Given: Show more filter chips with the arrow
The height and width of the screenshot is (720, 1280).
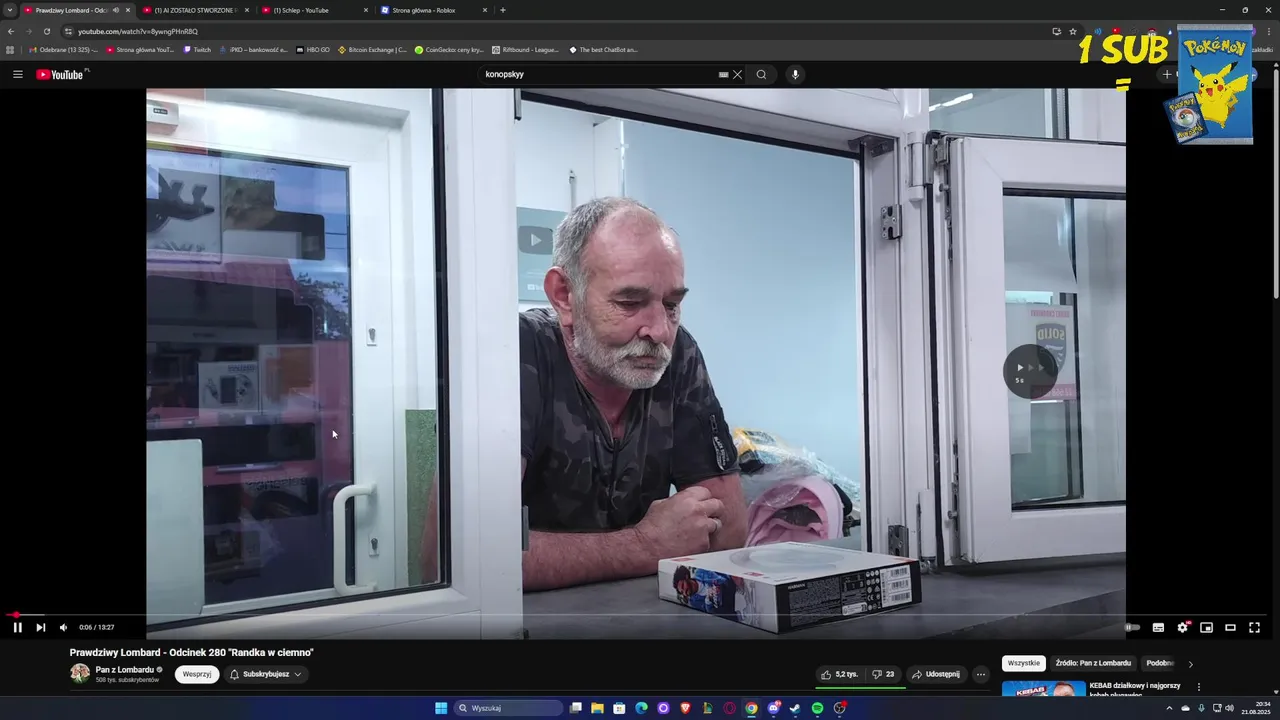Looking at the screenshot, I should pyautogui.click(x=1190, y=664).
